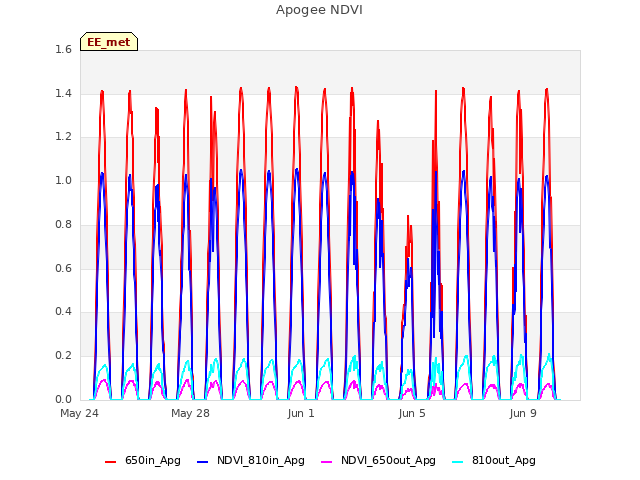
Task: Select the 810out_Apg legend label
Action: 504,461
